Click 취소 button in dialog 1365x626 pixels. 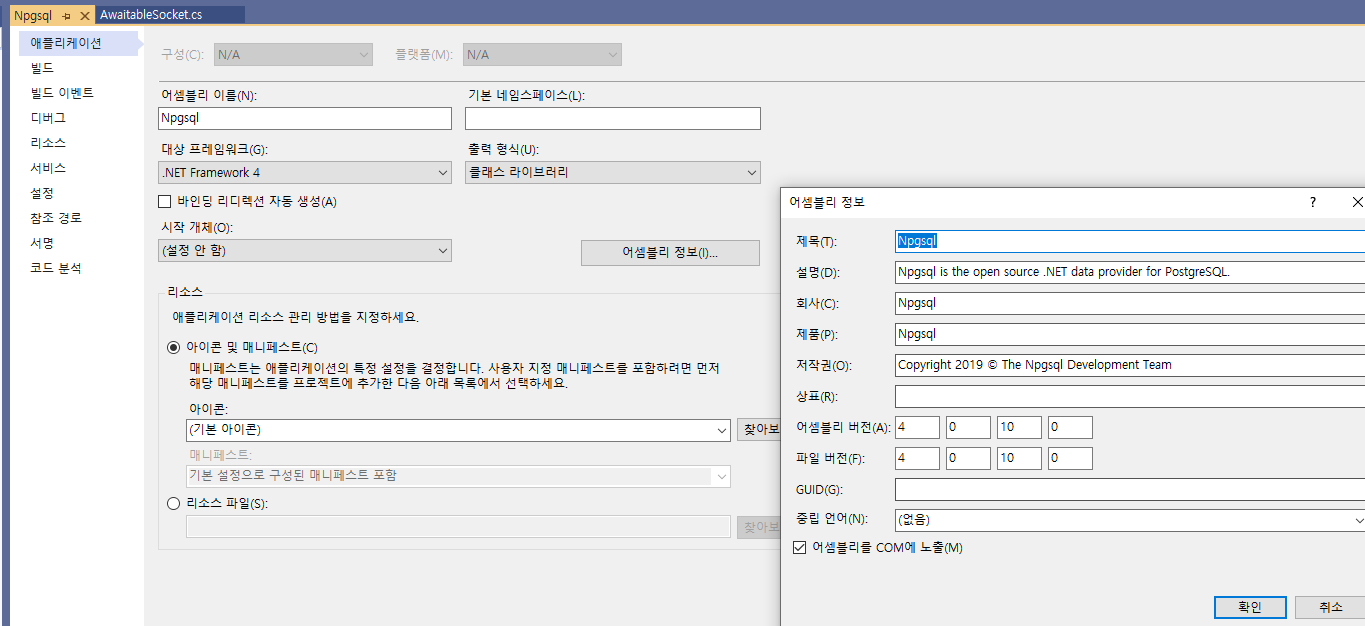[x=1330, y=607]
